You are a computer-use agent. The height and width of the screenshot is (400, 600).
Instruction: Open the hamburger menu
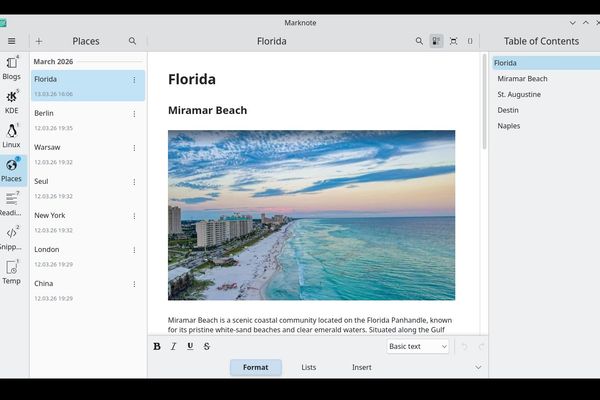click(x=11, y=41)
